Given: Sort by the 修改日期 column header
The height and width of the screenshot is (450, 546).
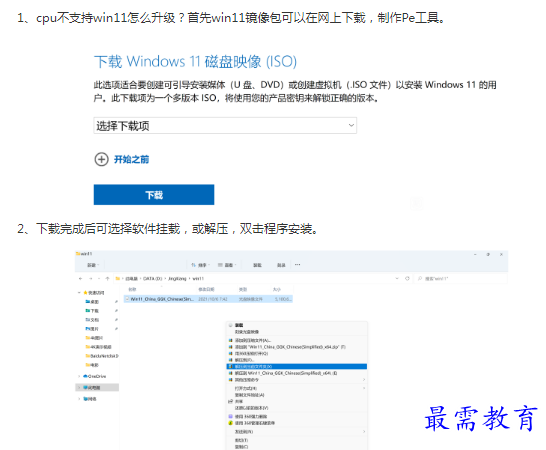Looking at the screenshot, I should tap(206, 289).
